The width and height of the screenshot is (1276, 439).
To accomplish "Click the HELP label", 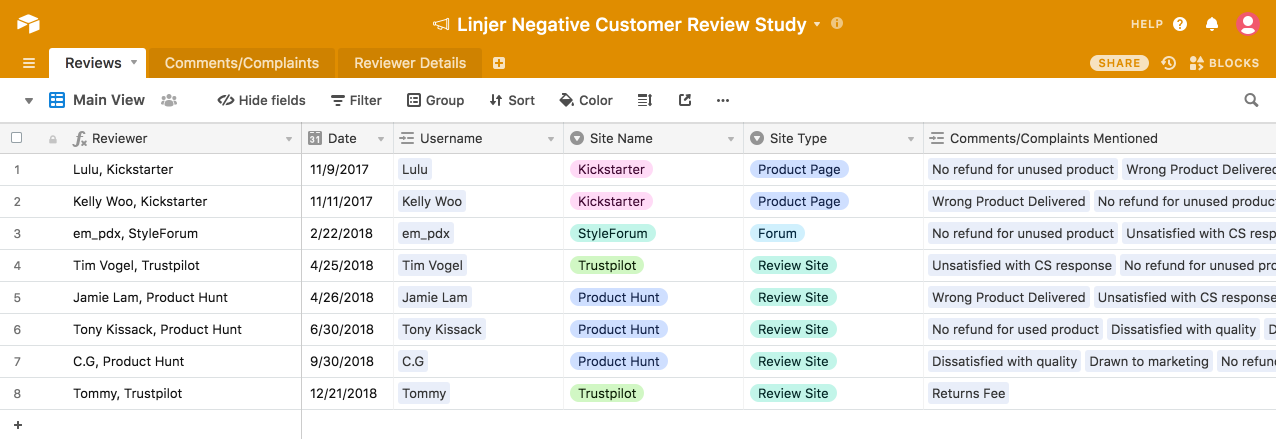I will (1147, 24).
